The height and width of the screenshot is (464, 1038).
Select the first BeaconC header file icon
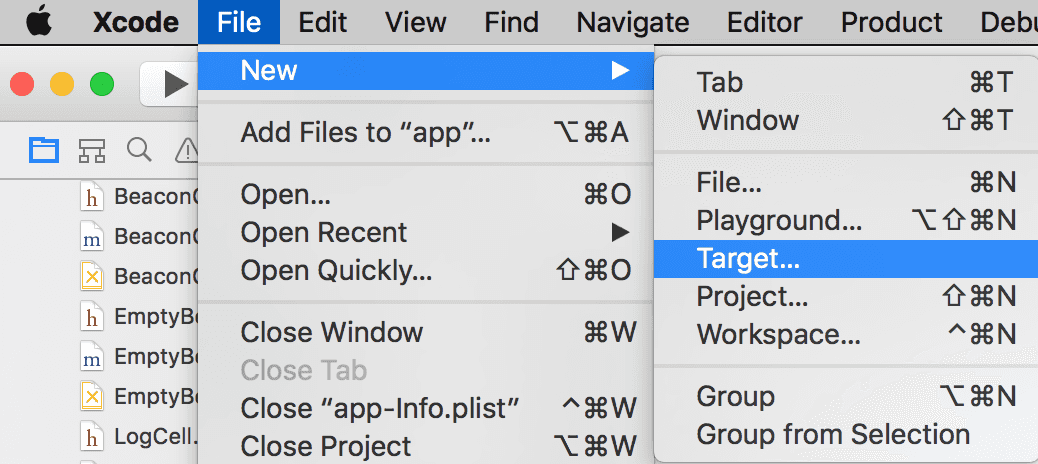(92, 197)
